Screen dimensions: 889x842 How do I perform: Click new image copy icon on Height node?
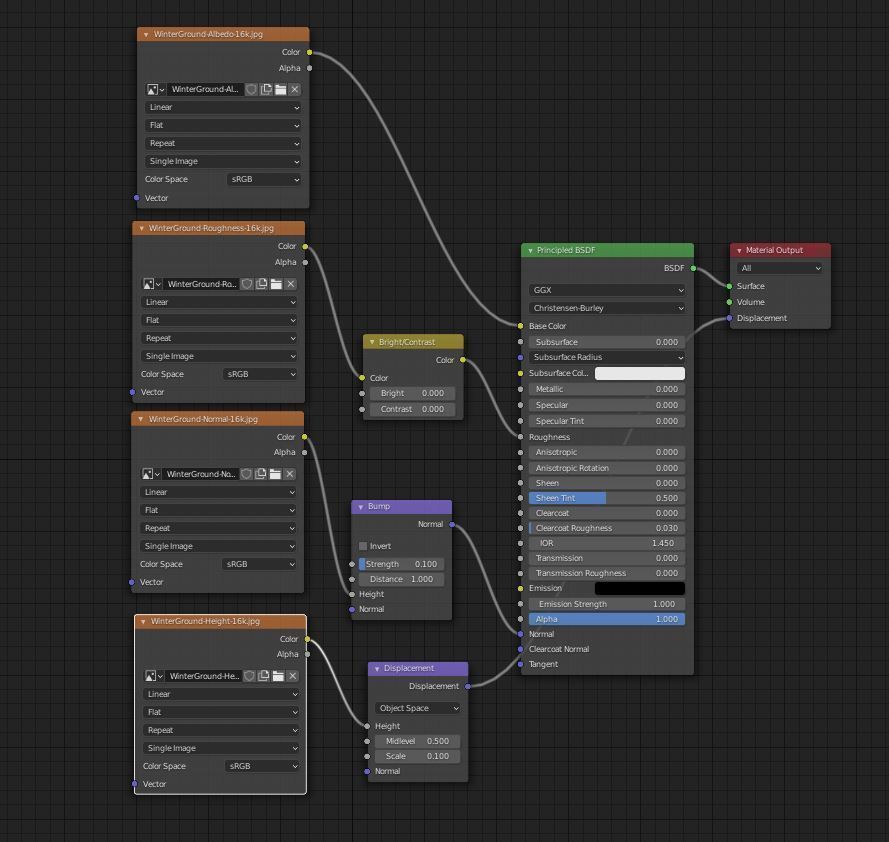pyautogui.click(x=264, y=676)
